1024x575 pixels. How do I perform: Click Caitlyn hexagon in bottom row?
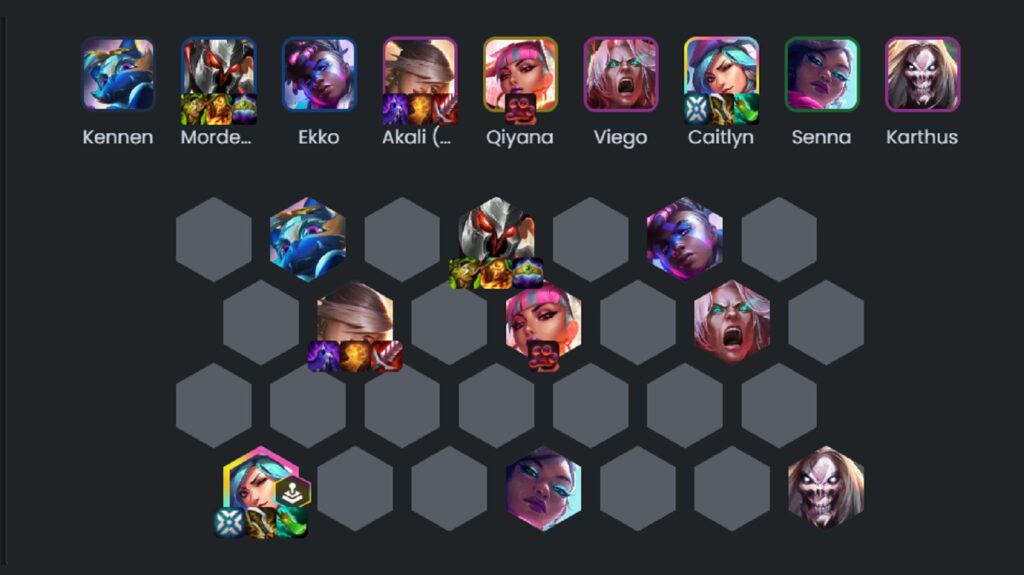[261, 488]
